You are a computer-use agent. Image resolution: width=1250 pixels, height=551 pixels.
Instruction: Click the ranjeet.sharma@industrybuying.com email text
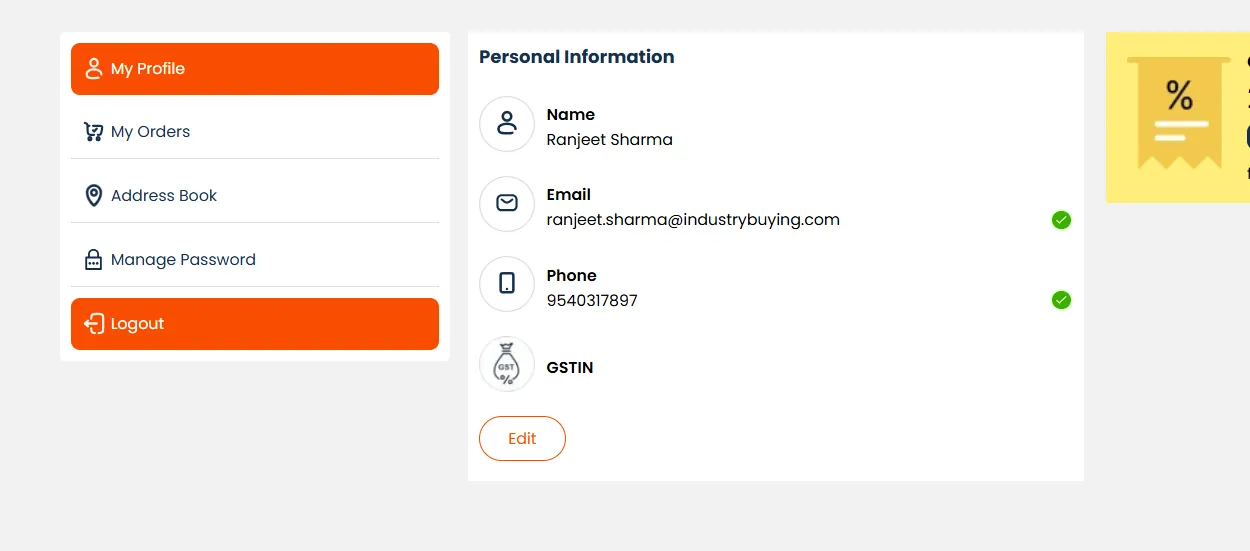[x=693, y=220]
